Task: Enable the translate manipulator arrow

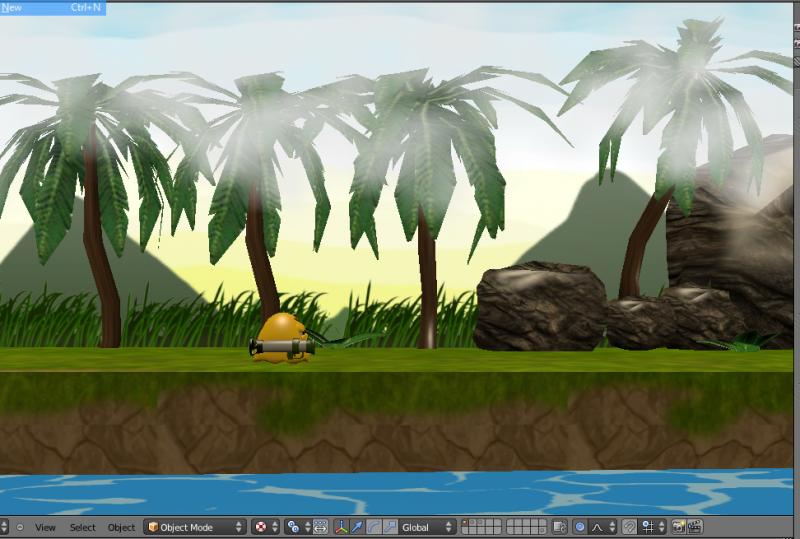Action: [357, 527]
